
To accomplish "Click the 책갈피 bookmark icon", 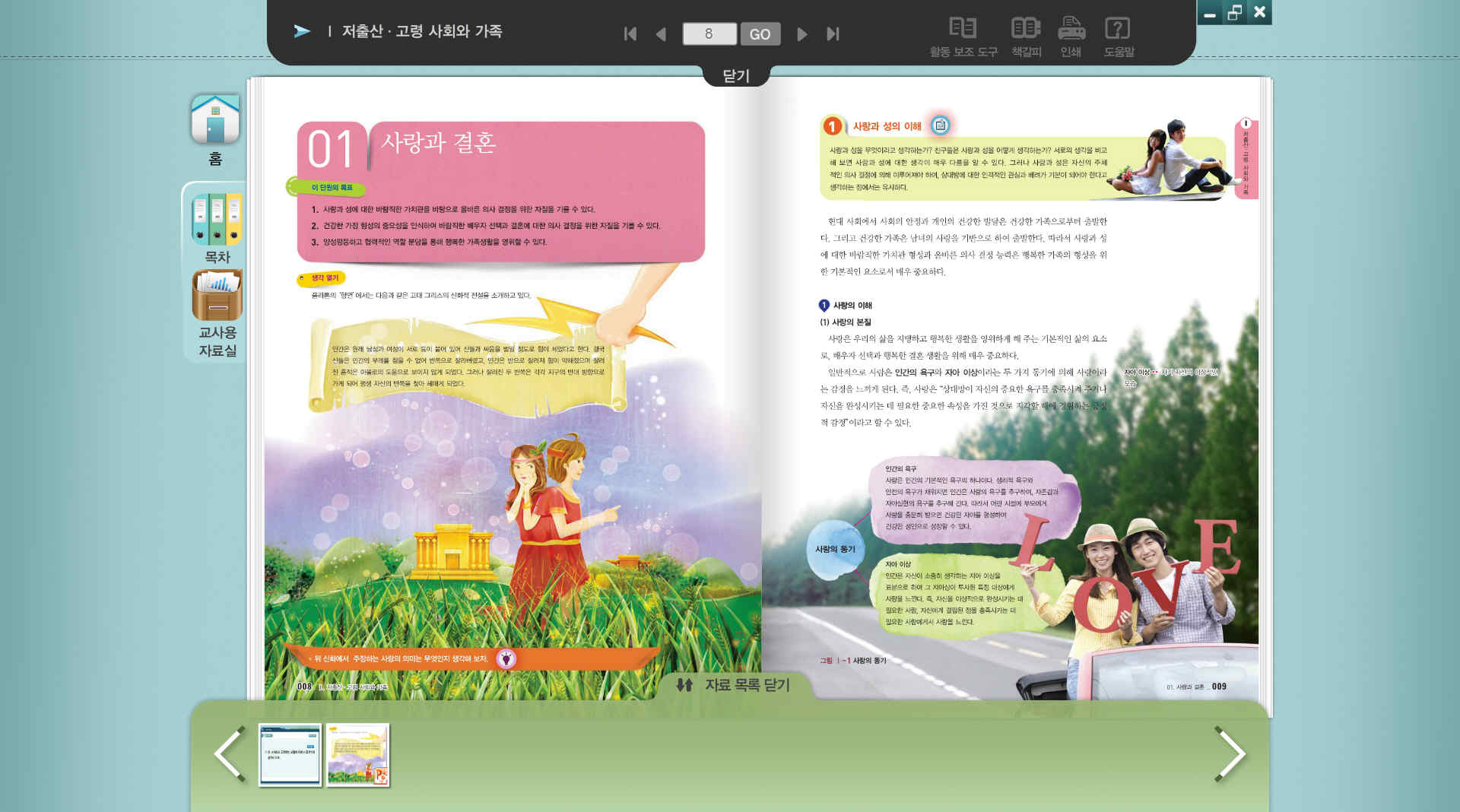I will point(1026,36).
